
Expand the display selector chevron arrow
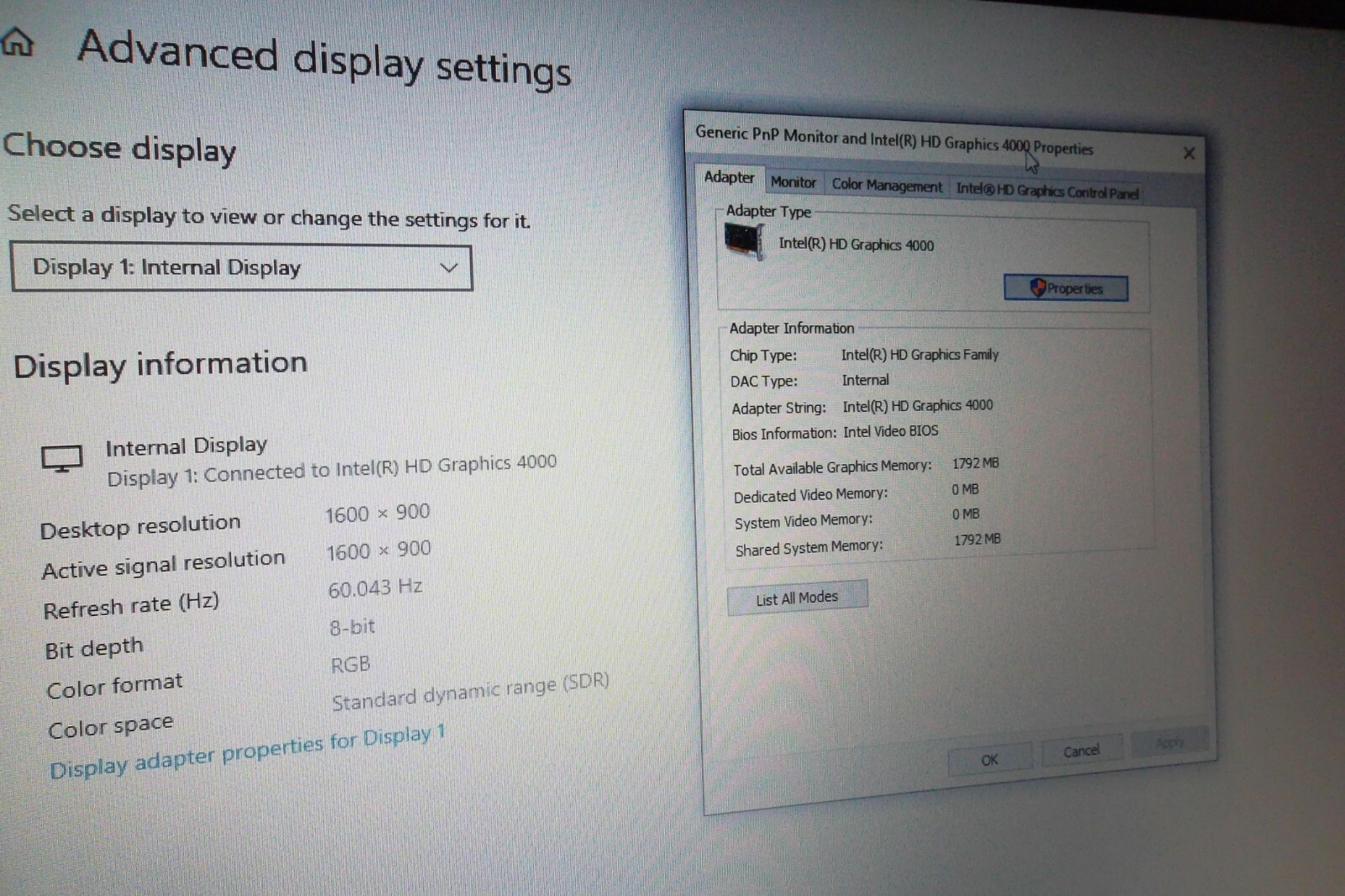click(449, 268)
